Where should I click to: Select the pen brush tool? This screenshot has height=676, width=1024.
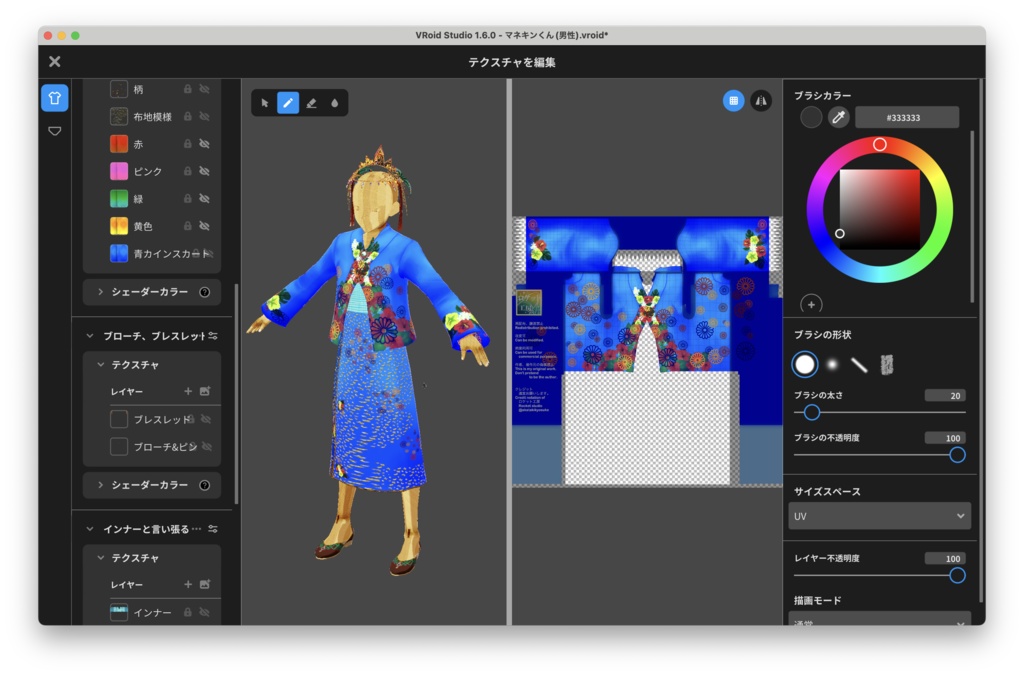288,103
